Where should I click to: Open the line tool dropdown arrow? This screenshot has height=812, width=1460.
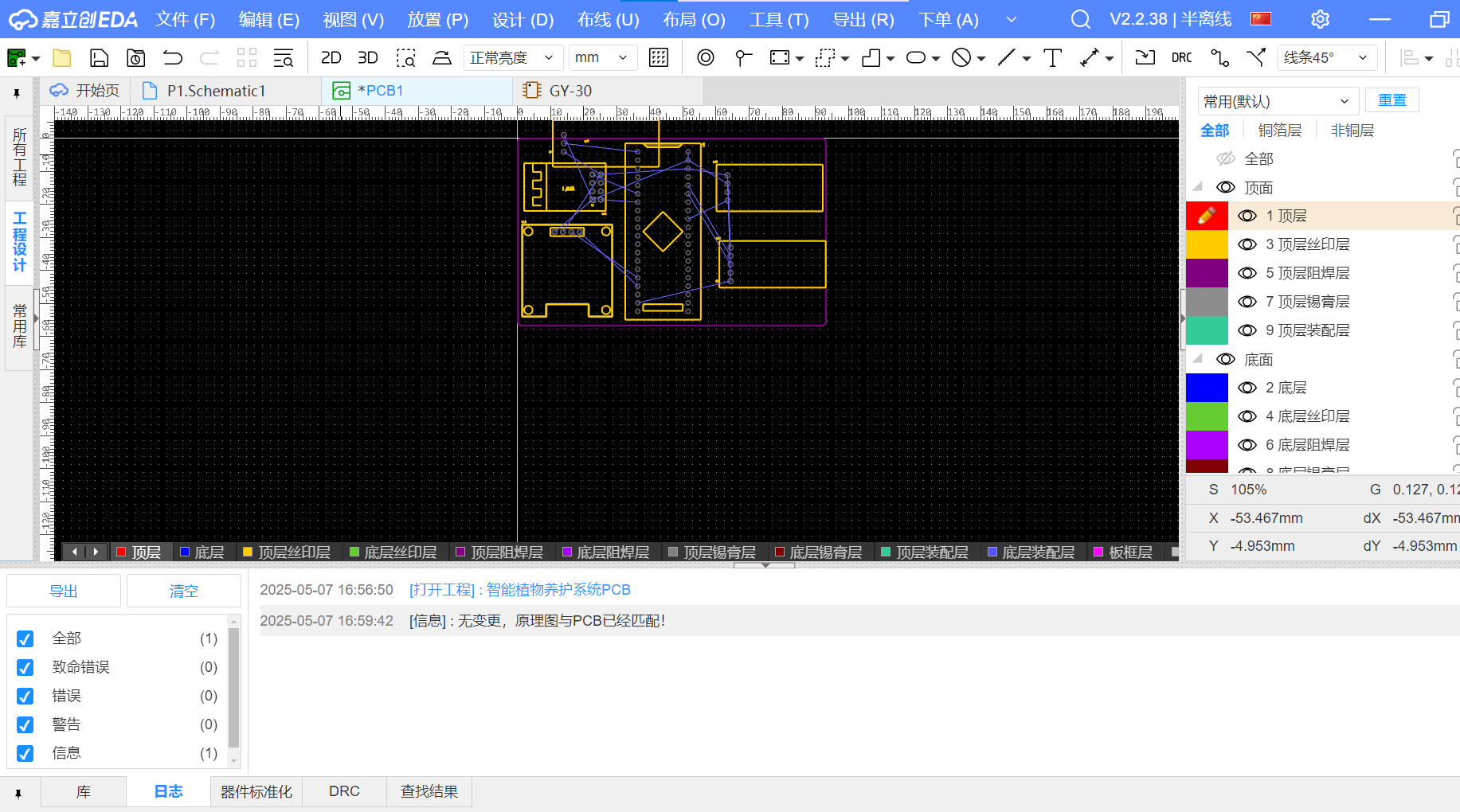(1027, 58)
